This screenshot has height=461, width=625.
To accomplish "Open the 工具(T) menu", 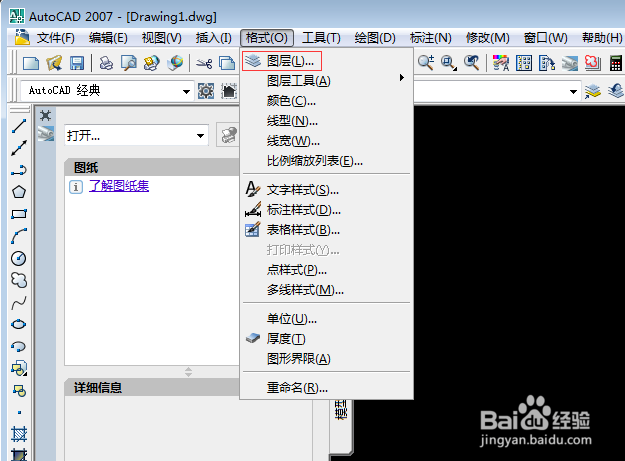I will click(321, 38).
